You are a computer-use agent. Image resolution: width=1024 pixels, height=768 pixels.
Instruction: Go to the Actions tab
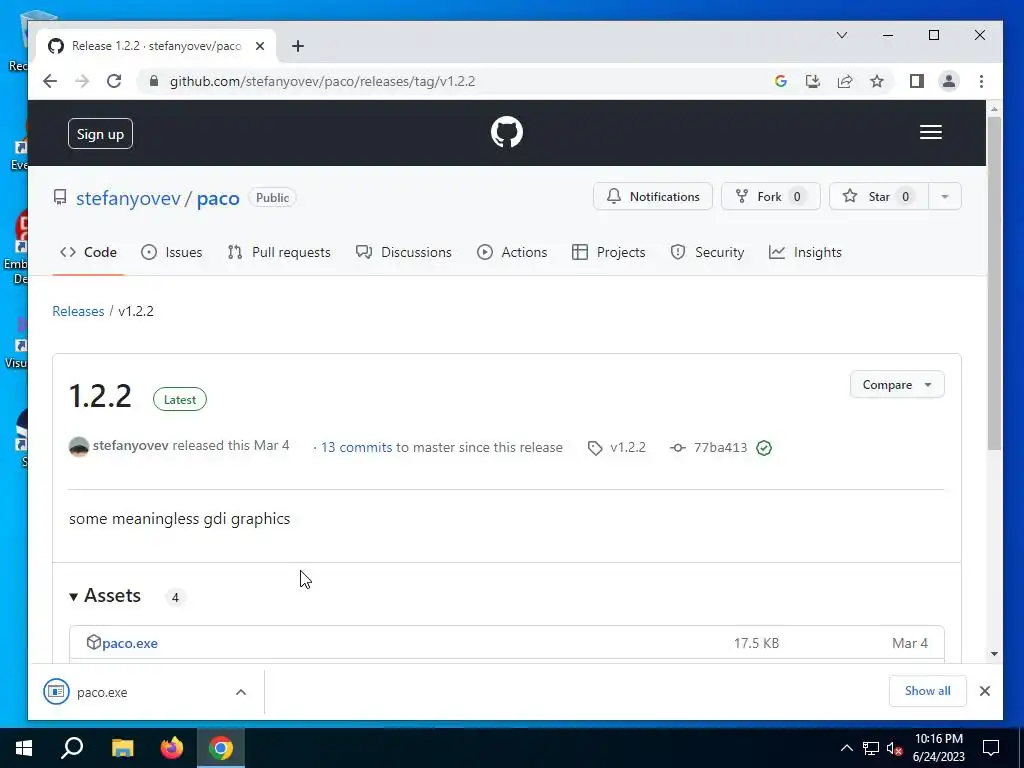(x=512, y=252)
